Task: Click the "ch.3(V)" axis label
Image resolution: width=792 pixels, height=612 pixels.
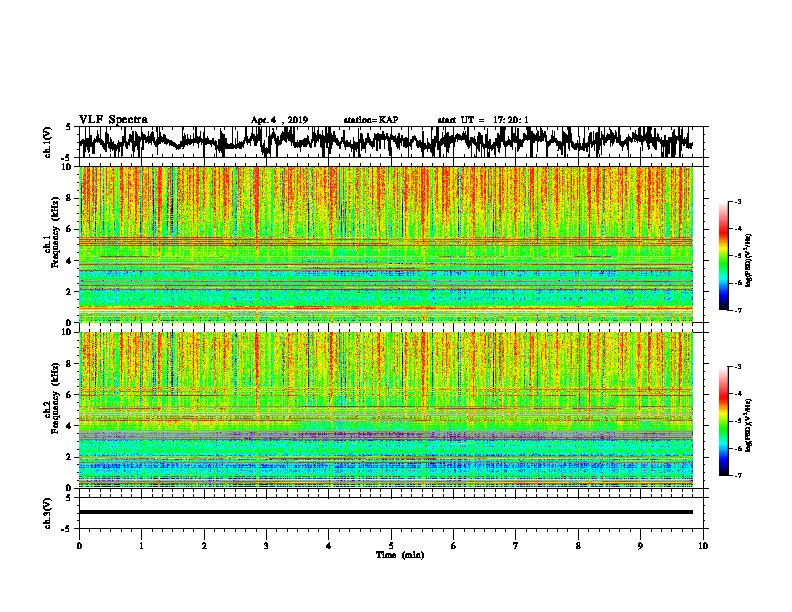Action: (x=48, y=513)
